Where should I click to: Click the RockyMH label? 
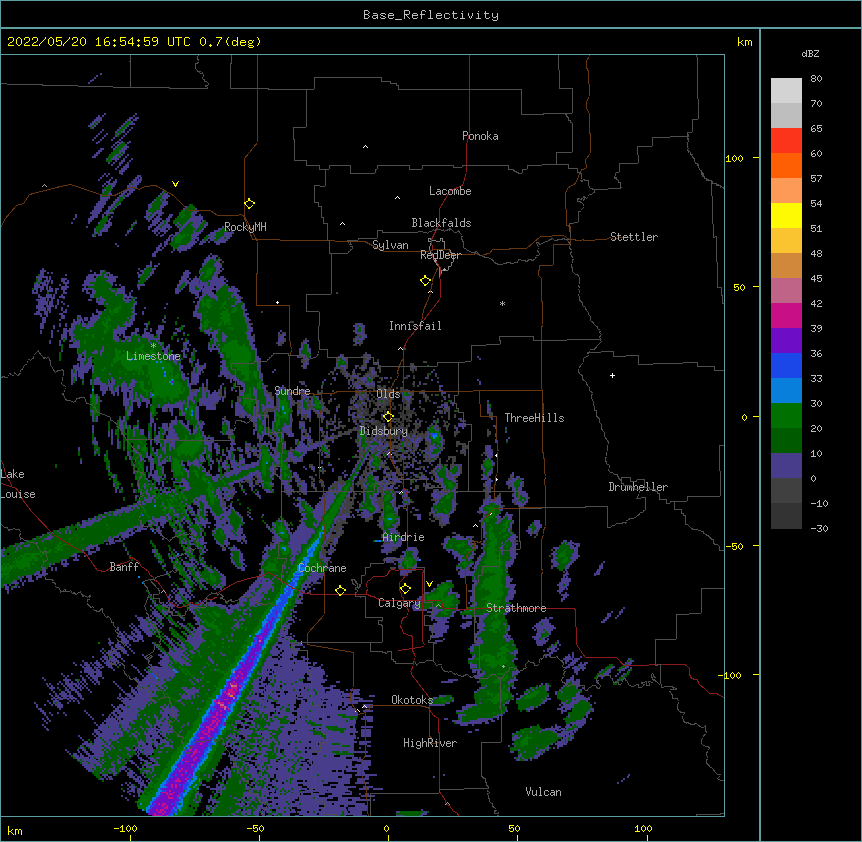[x=245, y=227]
